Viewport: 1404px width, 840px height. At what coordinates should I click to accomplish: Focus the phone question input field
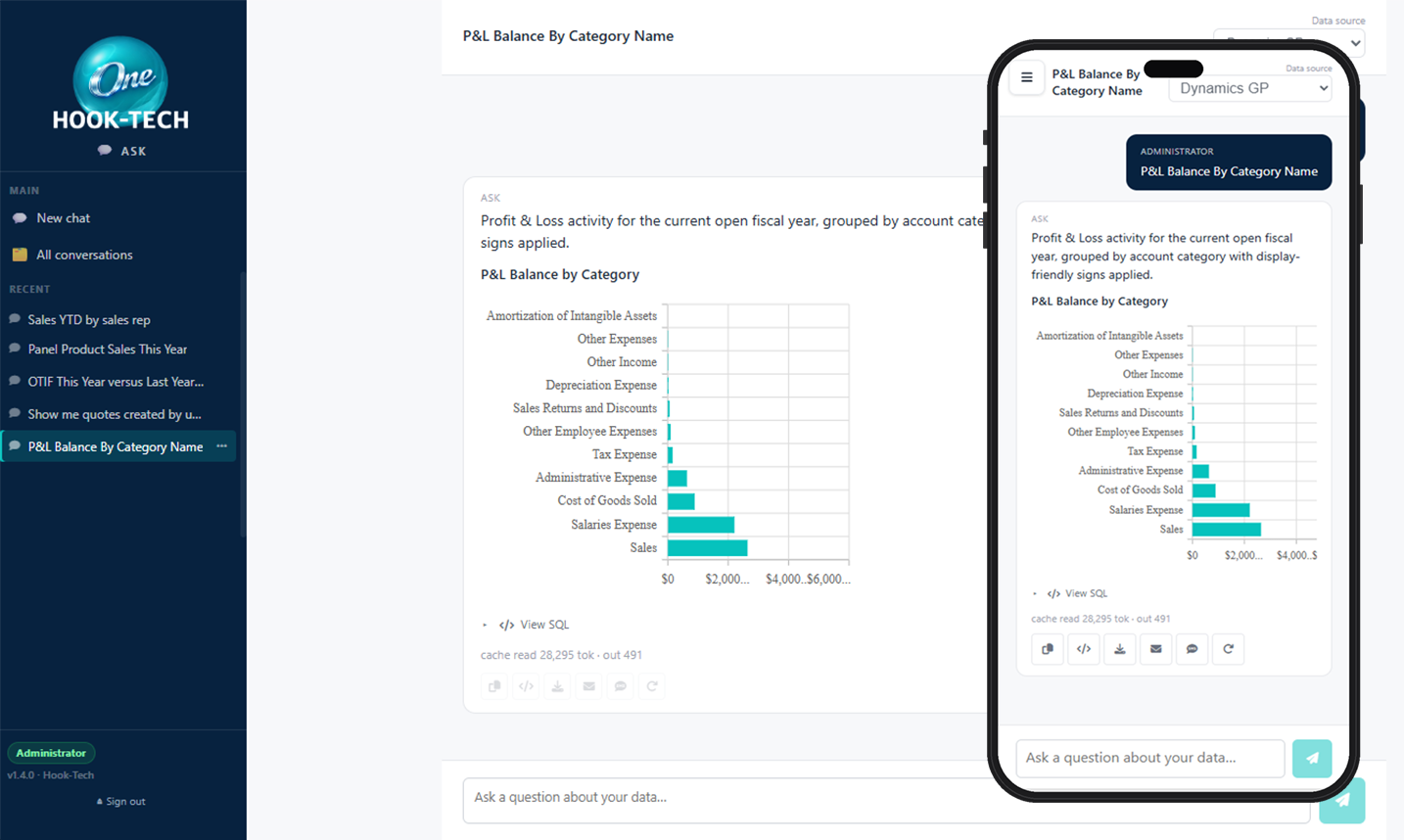coord(1150,758)
